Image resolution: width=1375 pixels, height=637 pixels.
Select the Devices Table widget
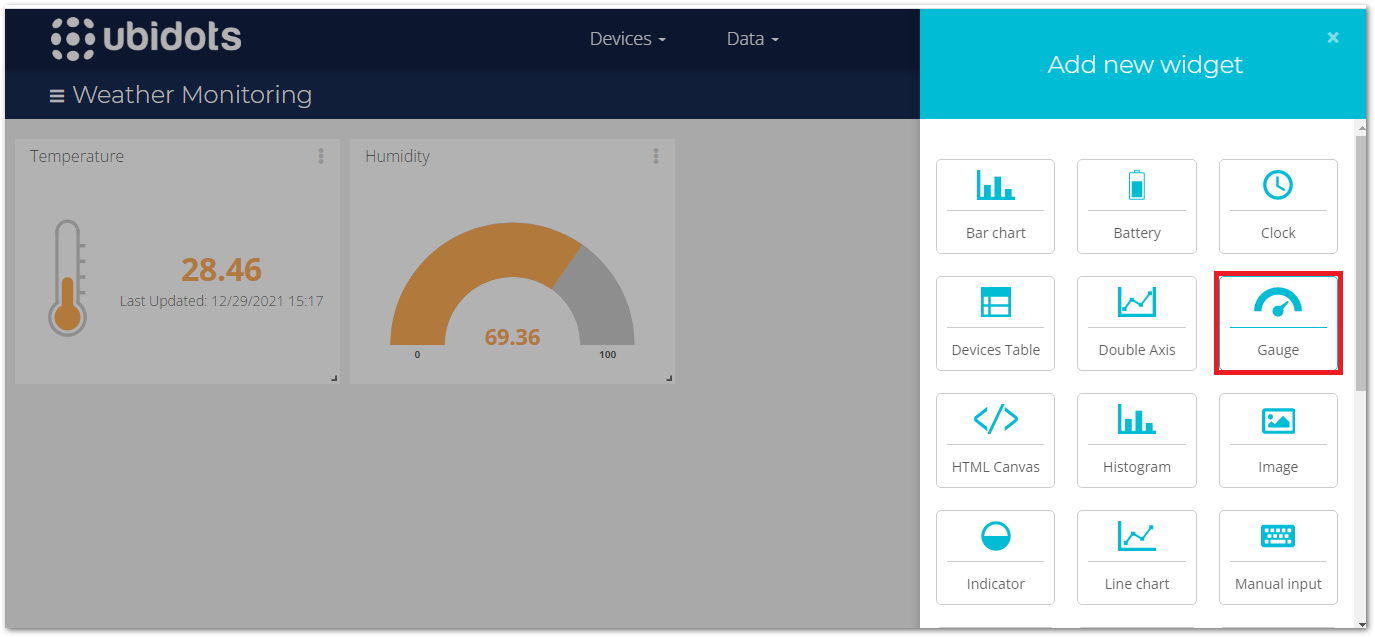click(995, 323)
